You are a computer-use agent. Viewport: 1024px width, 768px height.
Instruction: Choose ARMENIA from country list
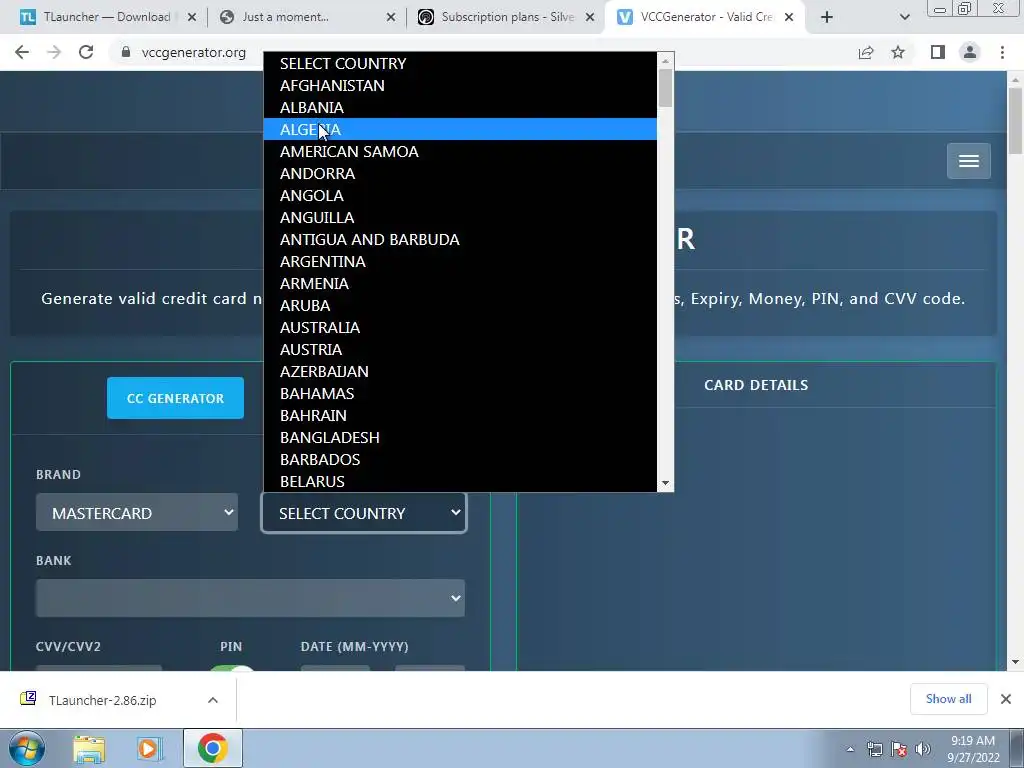(460, 283)
